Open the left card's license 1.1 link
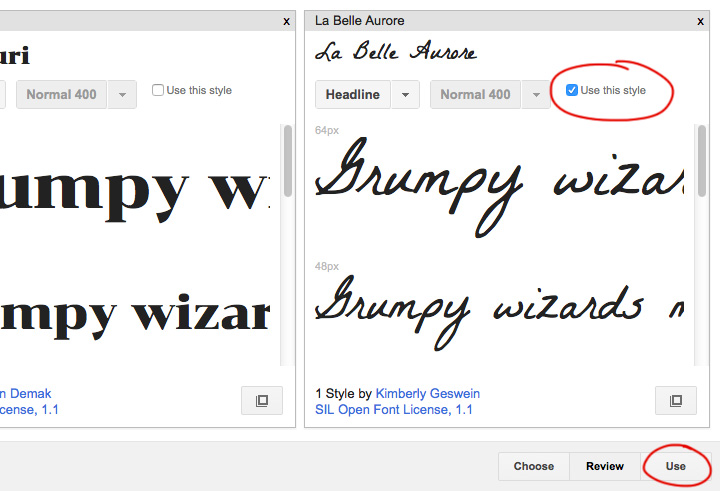 (x=29, y=409)
